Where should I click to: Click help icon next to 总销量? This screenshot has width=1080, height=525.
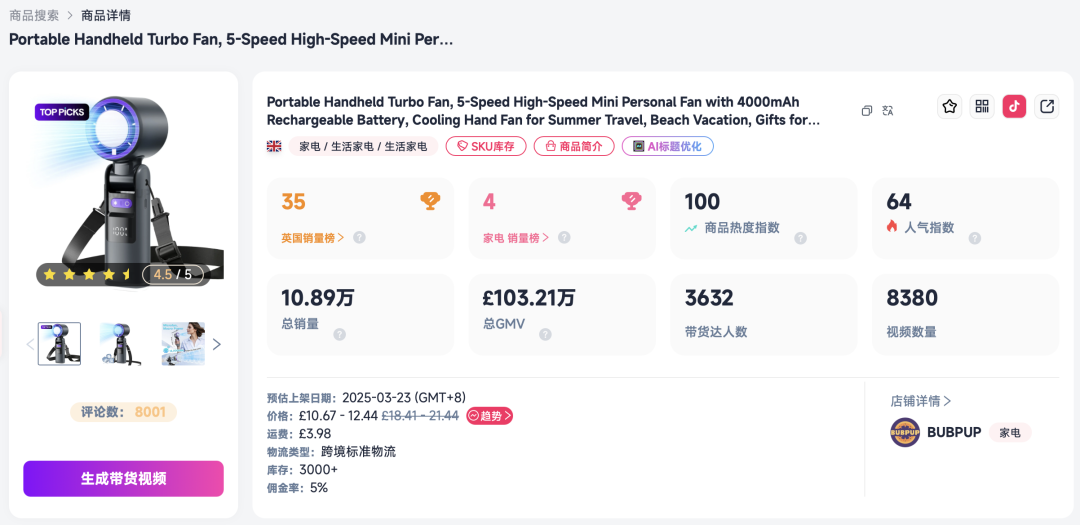tap(340, 334)
